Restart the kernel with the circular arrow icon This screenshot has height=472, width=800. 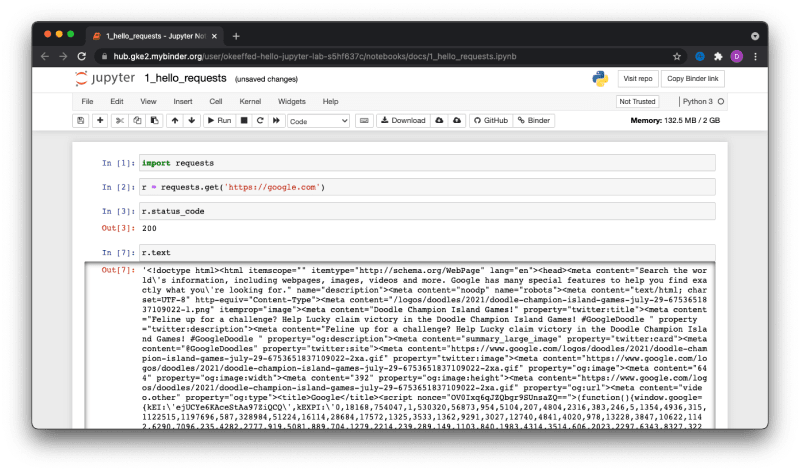click(260, 120)
